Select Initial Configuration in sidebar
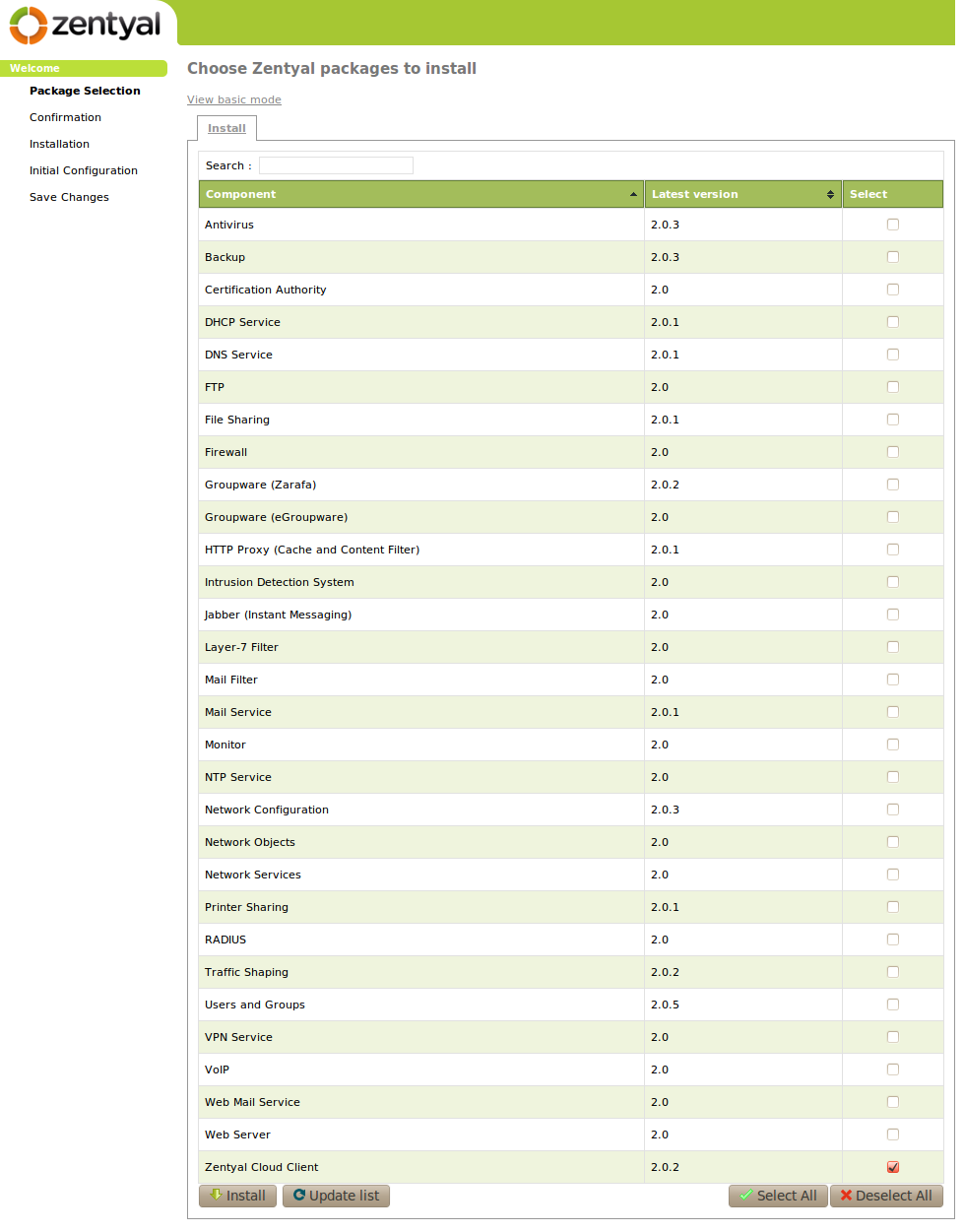This screenshot has width=964, height=1232. point(84,170)
